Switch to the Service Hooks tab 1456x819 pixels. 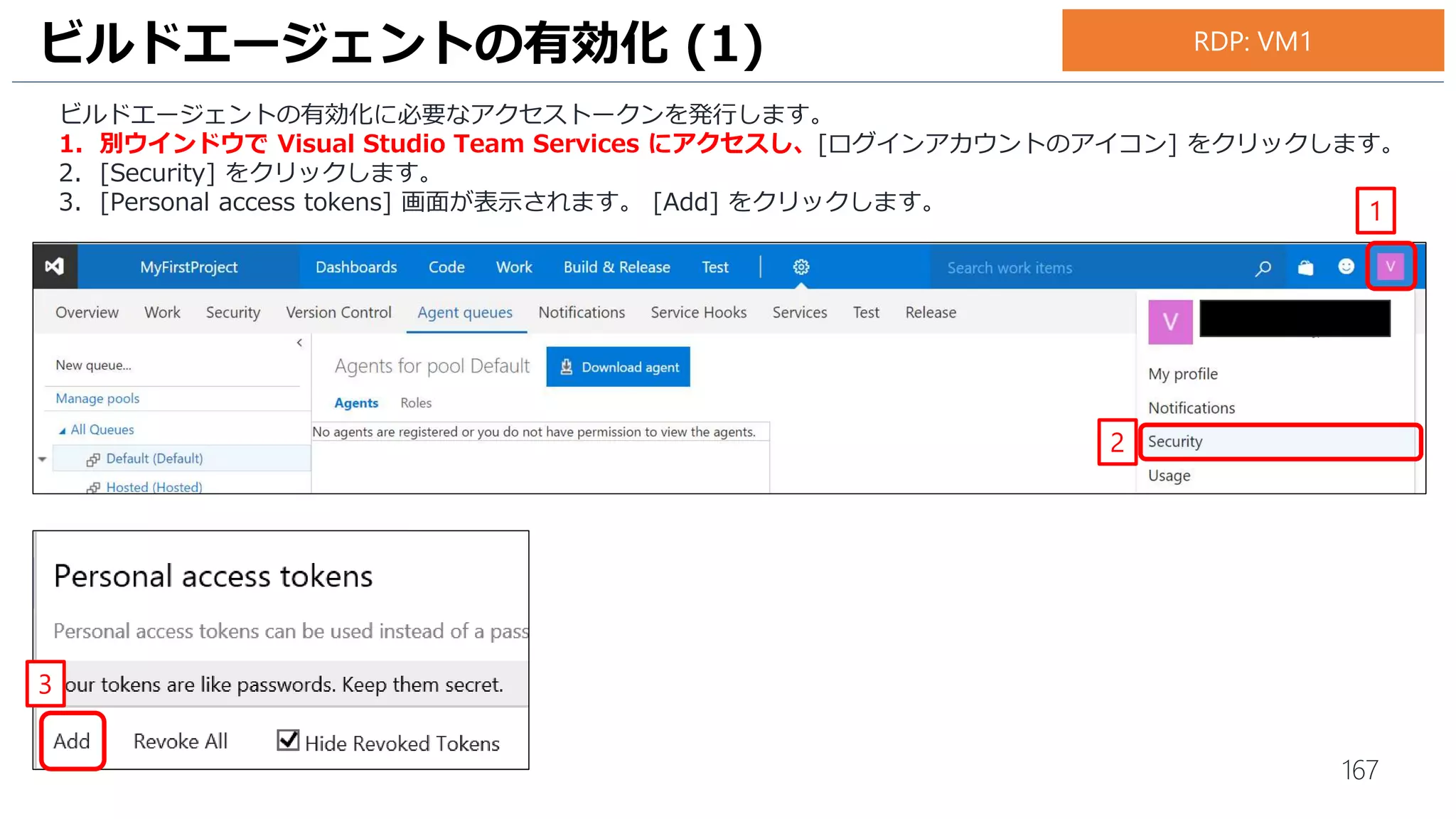699,313
